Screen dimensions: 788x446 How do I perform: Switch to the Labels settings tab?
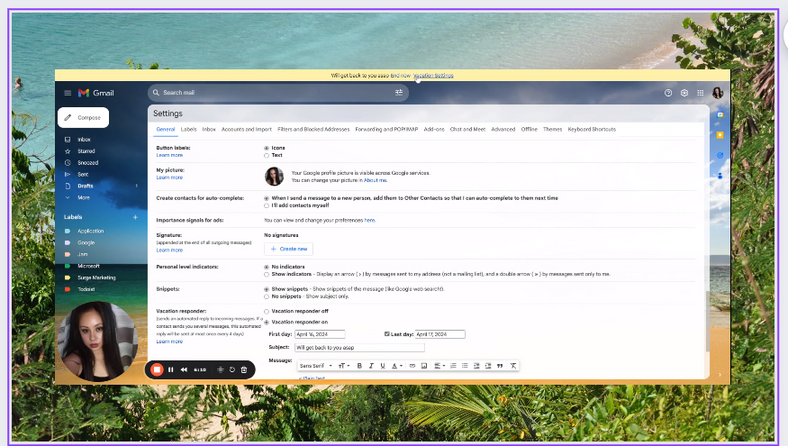point(188,129)
